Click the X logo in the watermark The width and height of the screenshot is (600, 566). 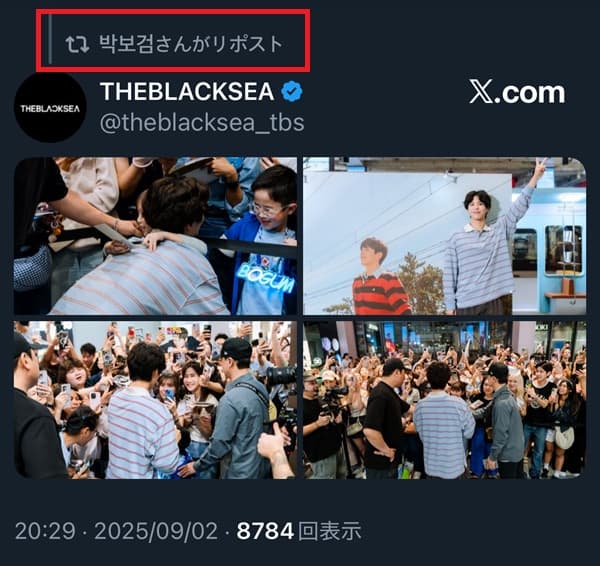(481, 93)
